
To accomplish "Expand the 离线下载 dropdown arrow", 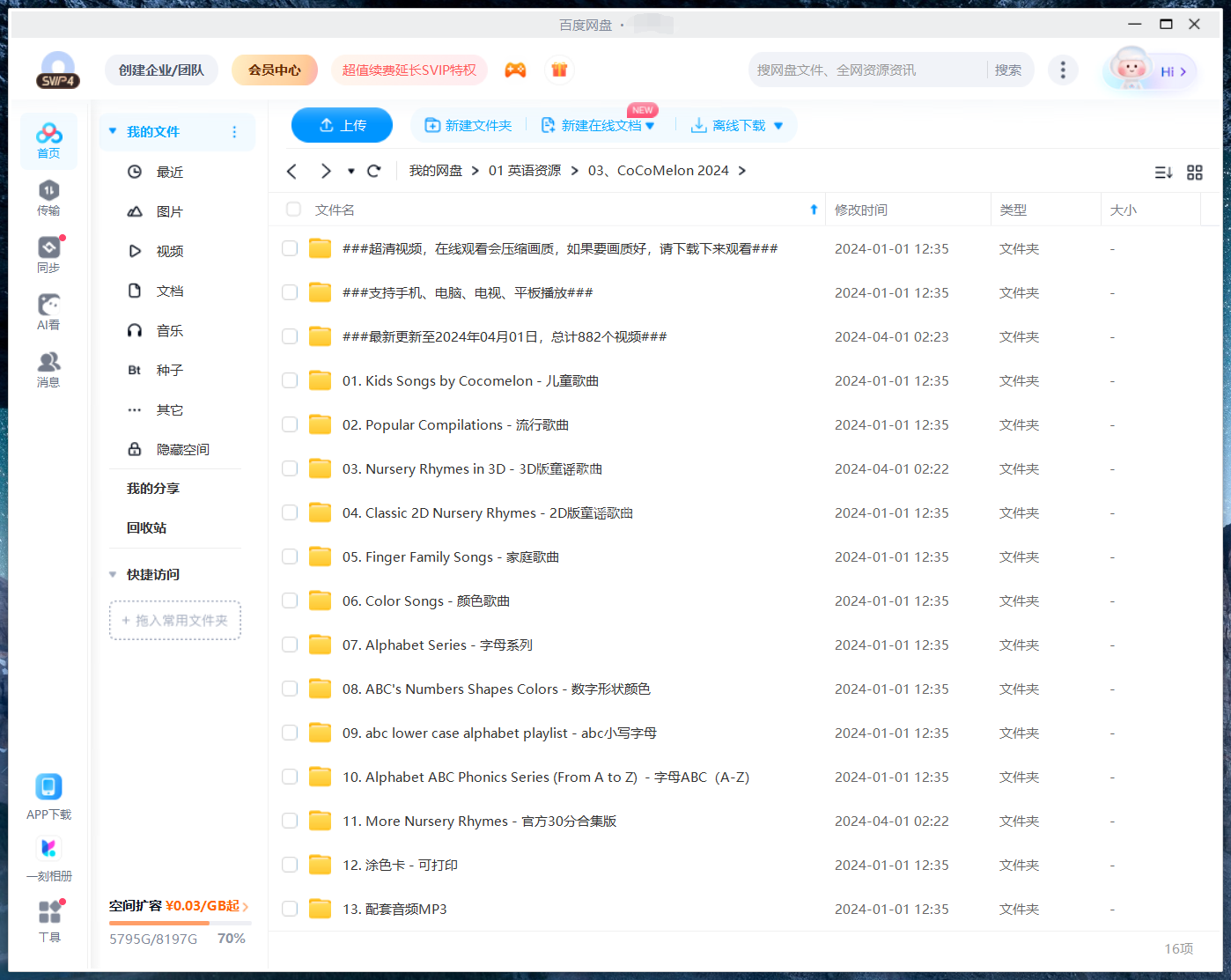I will [x=778, y=126].
